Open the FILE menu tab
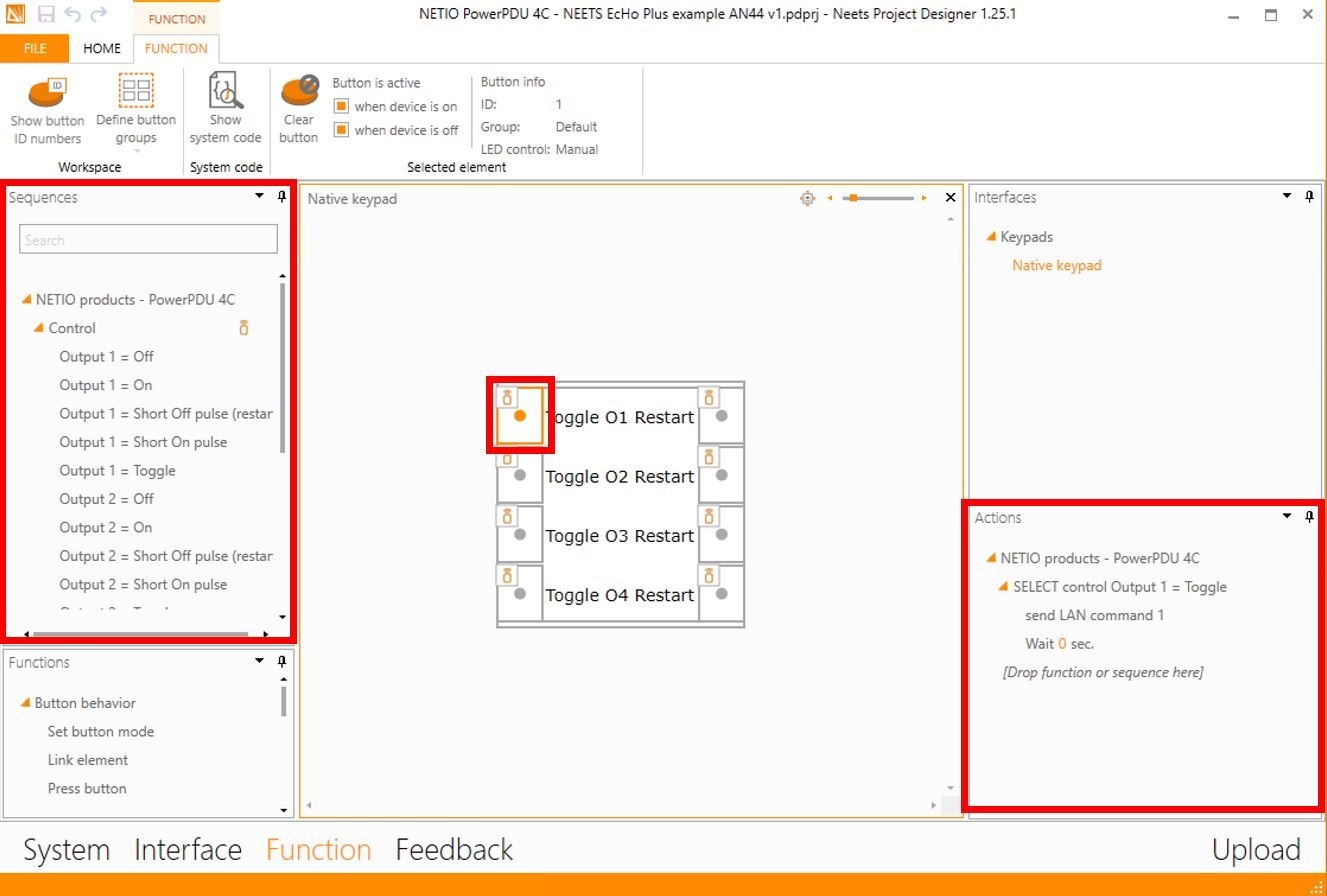This screenshot has height=896, width=1327. [x=35, y=48]
